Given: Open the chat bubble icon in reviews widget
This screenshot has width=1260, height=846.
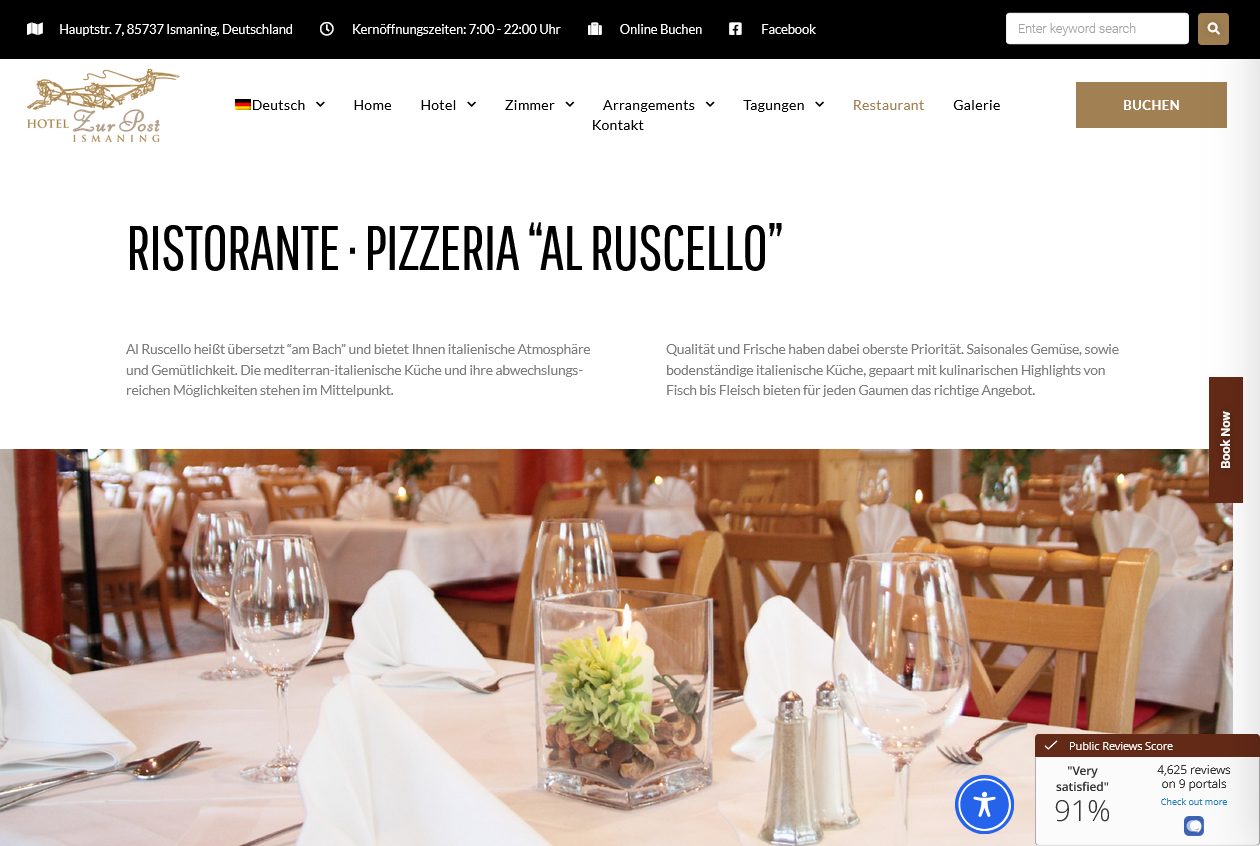Looking at the screenshot, I should pos(1193,826).
